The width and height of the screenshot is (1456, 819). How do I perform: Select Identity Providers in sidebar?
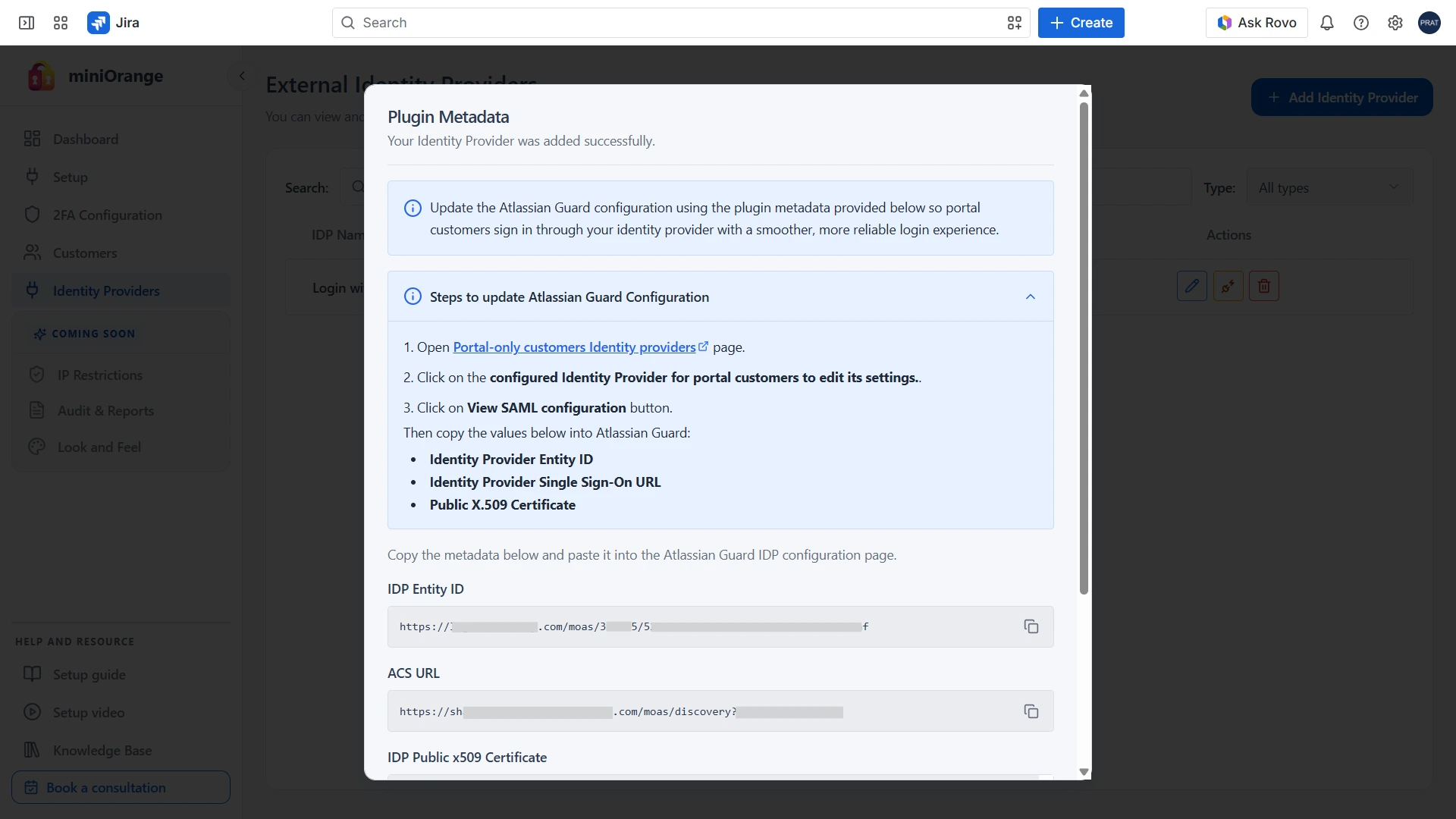tap(121, 290)
